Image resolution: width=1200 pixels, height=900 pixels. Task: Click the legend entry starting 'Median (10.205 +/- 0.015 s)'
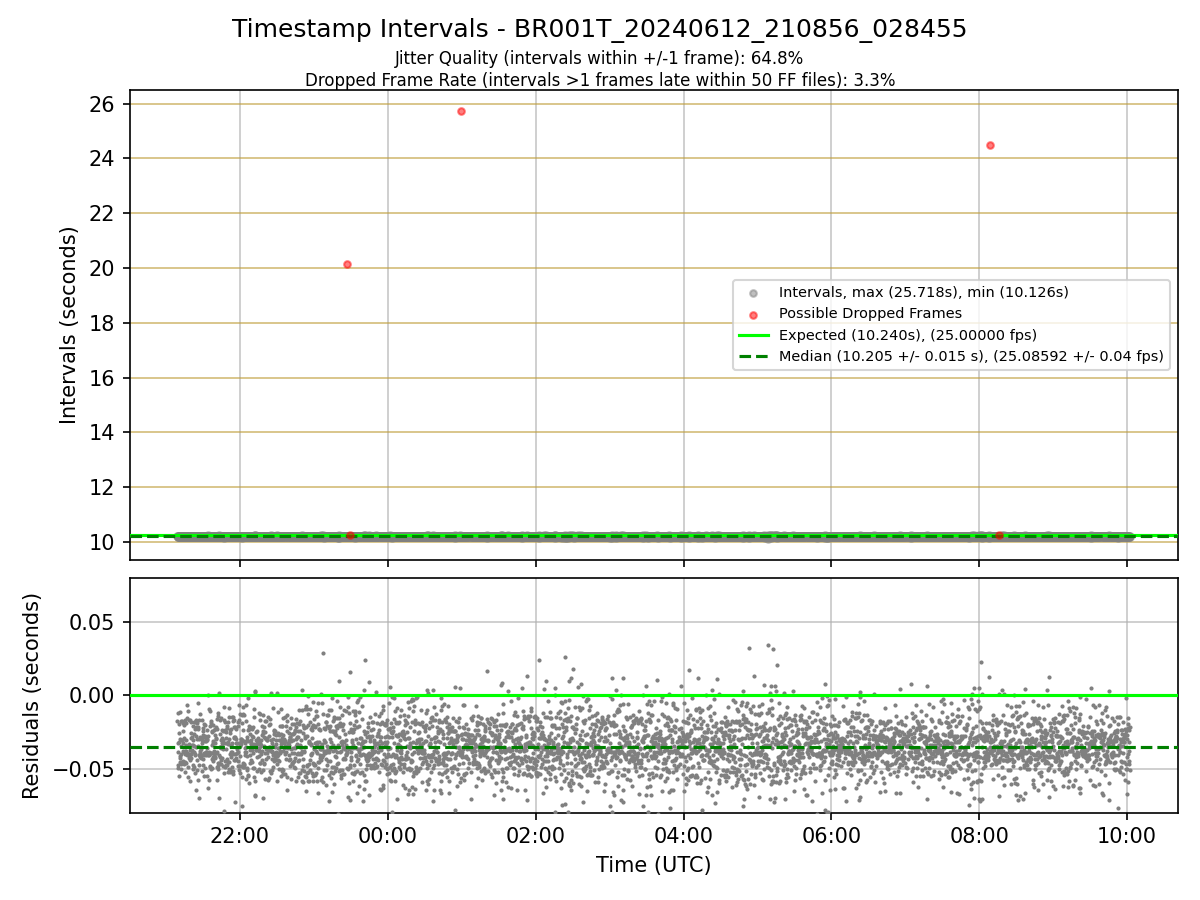pos(971,356)
